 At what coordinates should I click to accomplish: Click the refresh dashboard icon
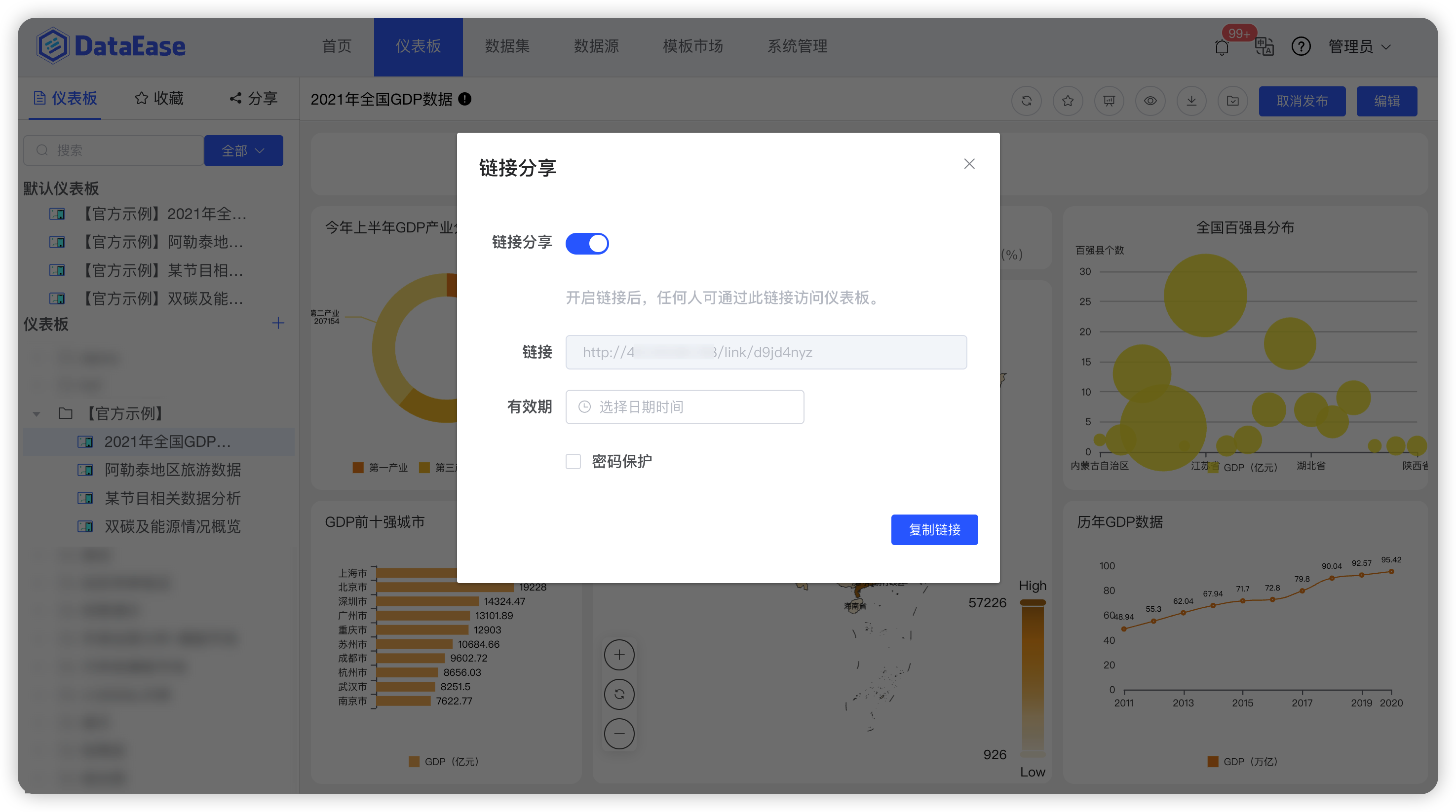[1026, 101]
